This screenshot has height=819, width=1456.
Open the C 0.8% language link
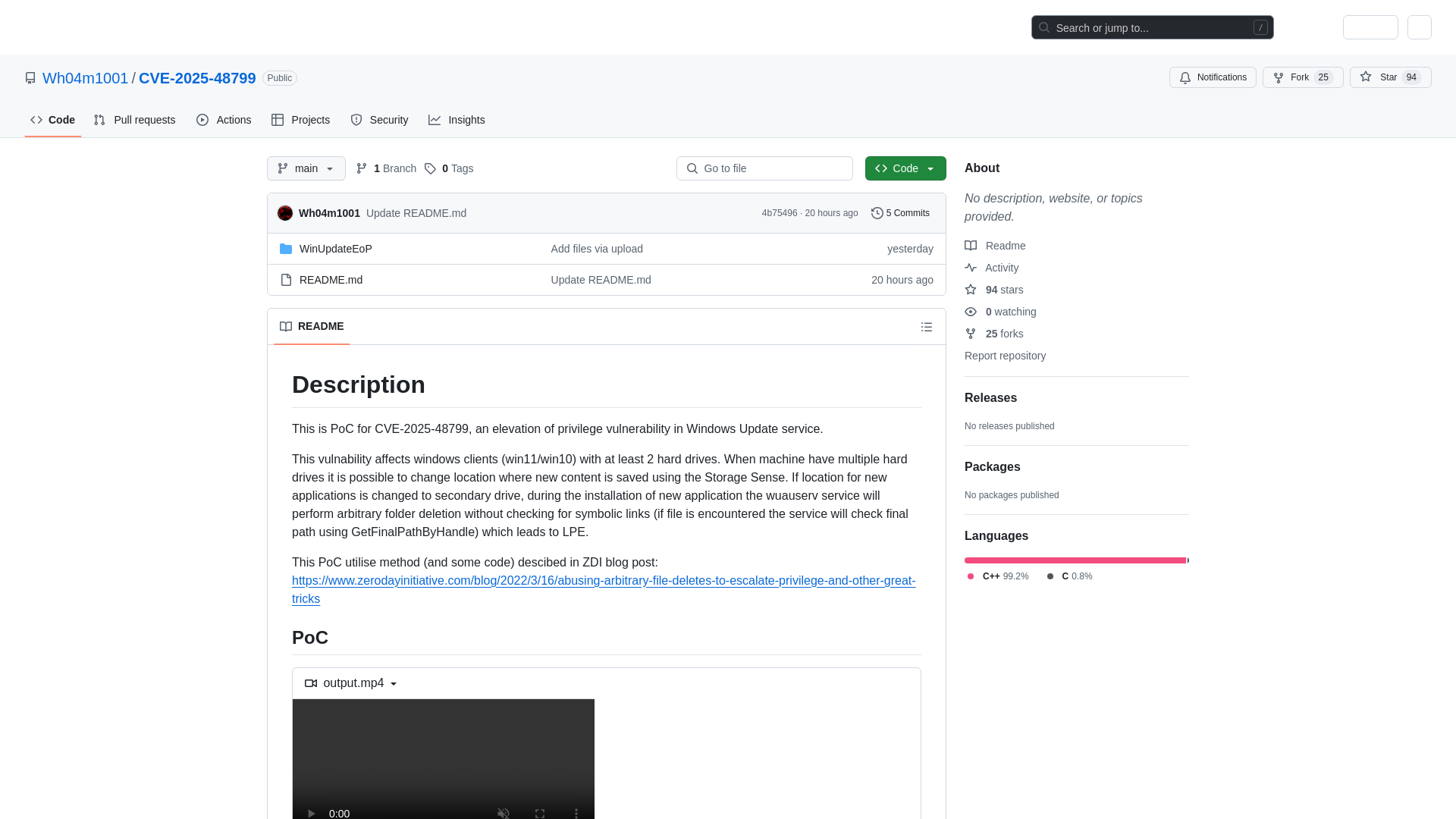[1069, 576]
